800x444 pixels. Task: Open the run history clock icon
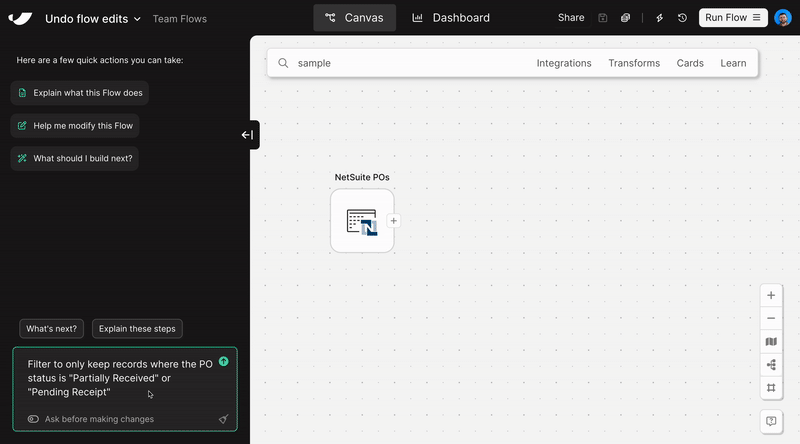[682, 18]
